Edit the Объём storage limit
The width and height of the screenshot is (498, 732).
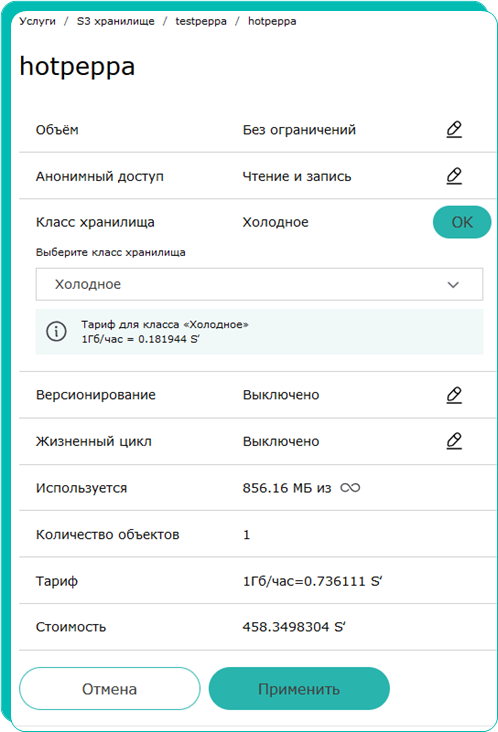tap(454, 129)
